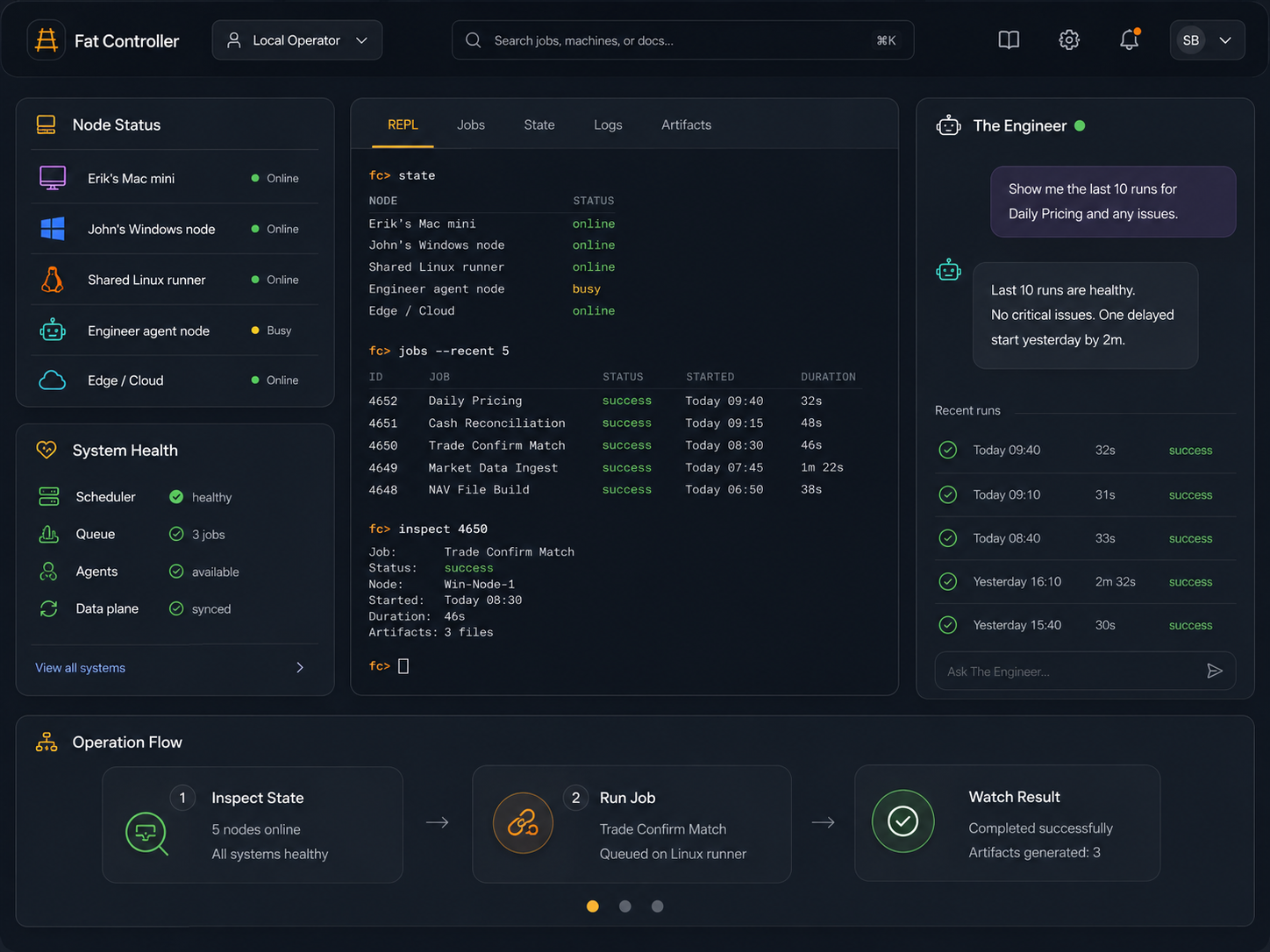
Task: Open settings gear icon
Action: tap(1068, 40)
